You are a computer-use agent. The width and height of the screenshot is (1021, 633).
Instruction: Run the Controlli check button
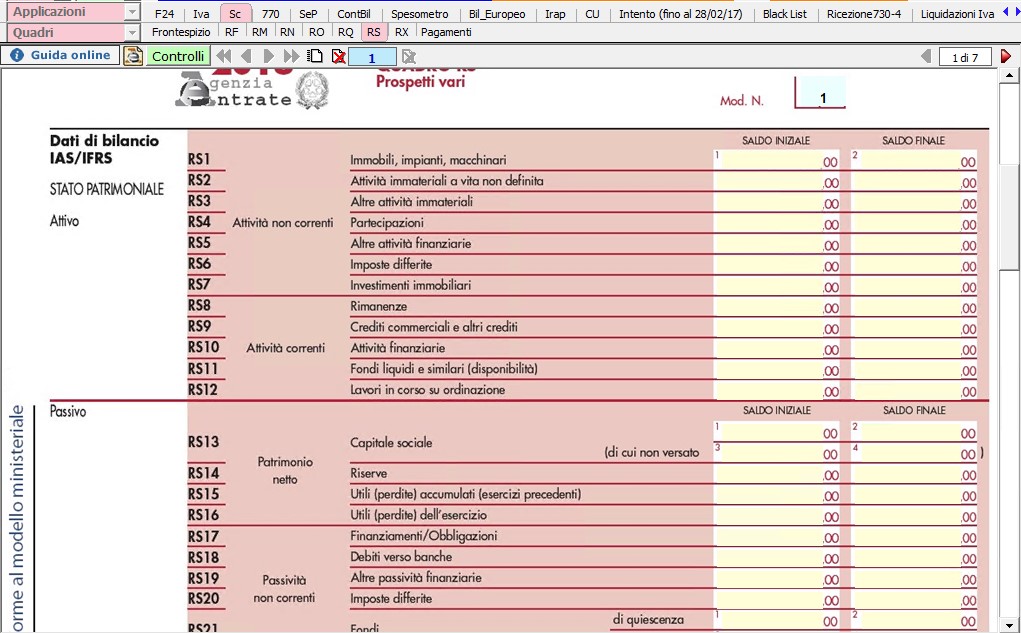coord(178,56)
